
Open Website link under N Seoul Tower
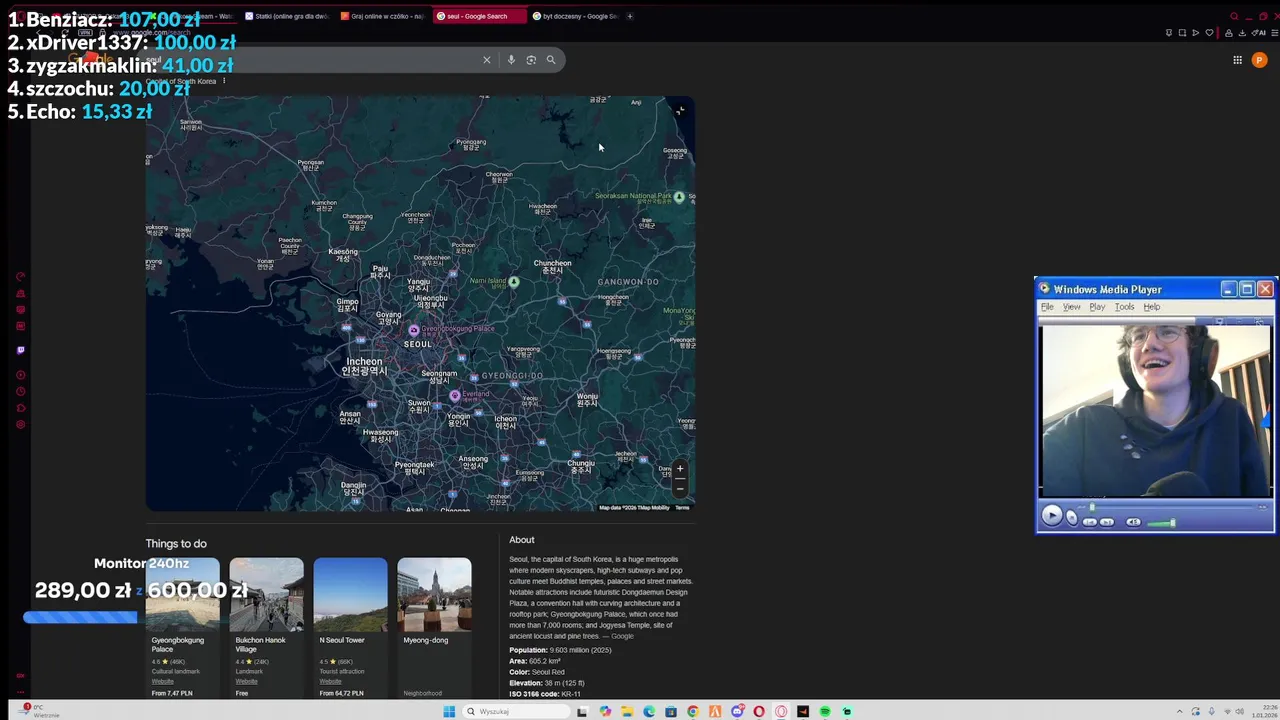330,681
